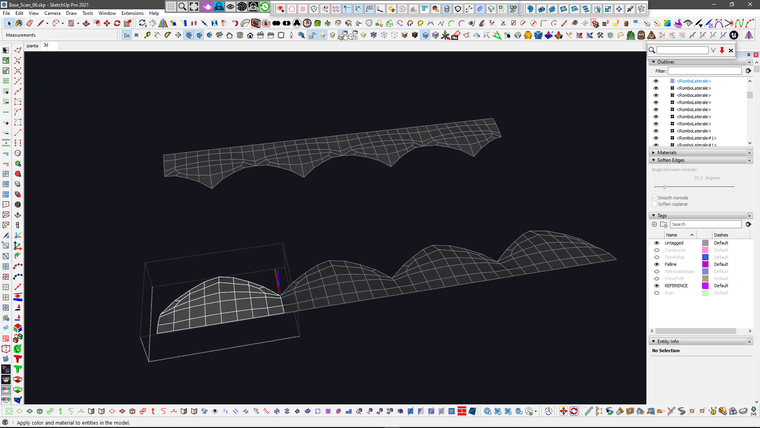Sort tags by the Name column header

click(670, 234)
